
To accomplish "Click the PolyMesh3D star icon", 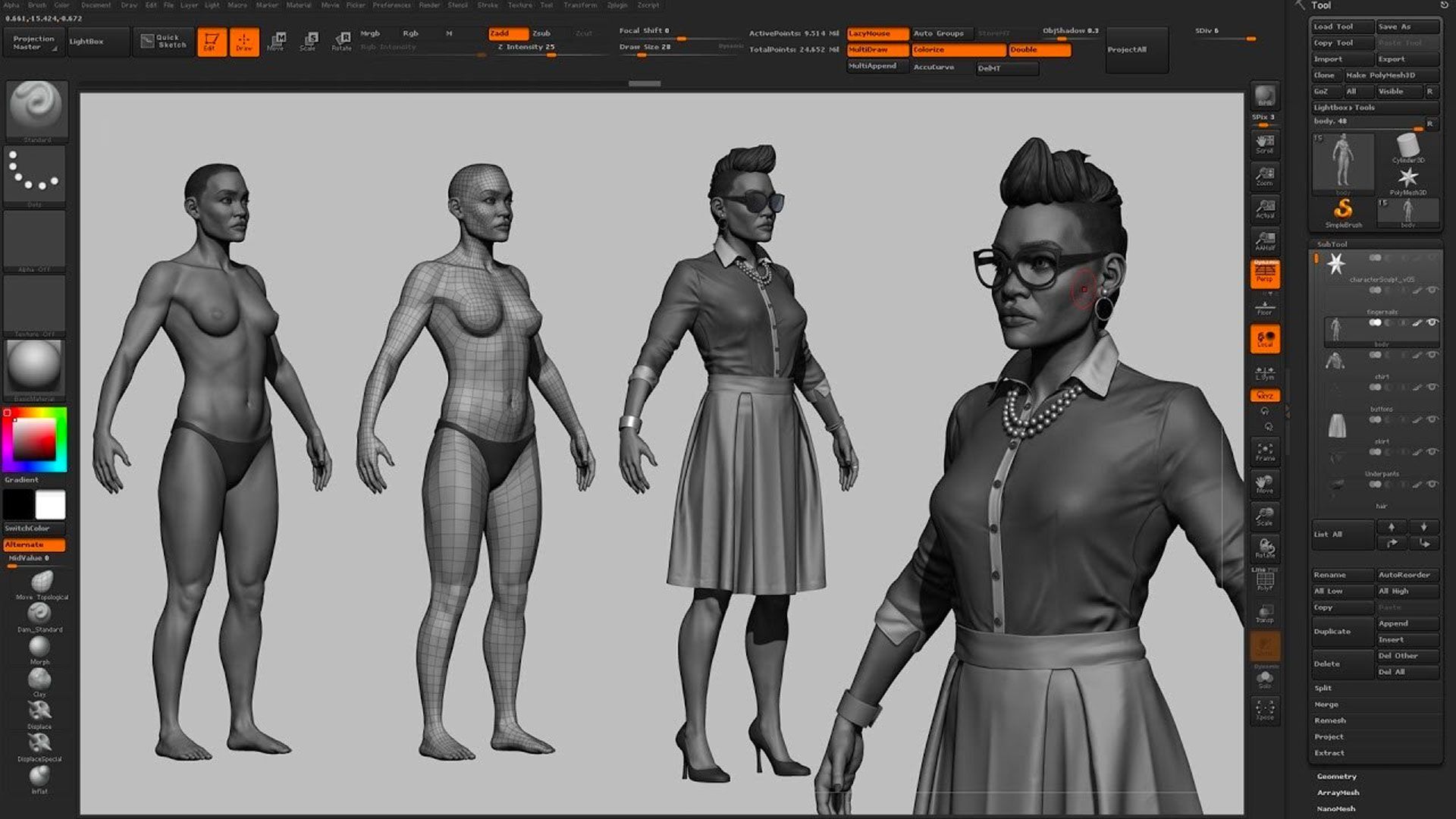I will pyautogui.click(x=1410, y=176).
